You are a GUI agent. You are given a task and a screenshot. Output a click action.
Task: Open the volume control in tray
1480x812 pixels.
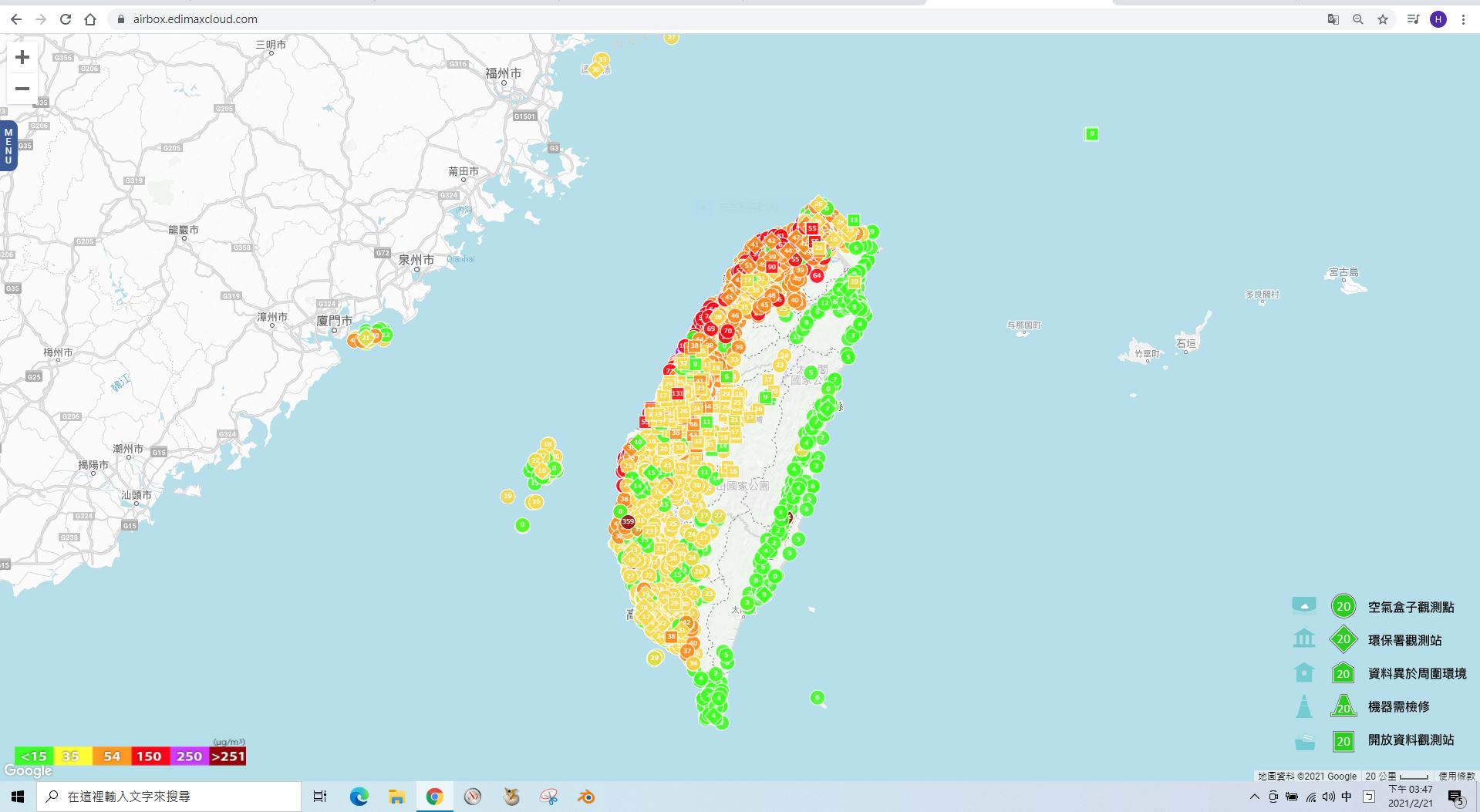(x=1328, y=797)
